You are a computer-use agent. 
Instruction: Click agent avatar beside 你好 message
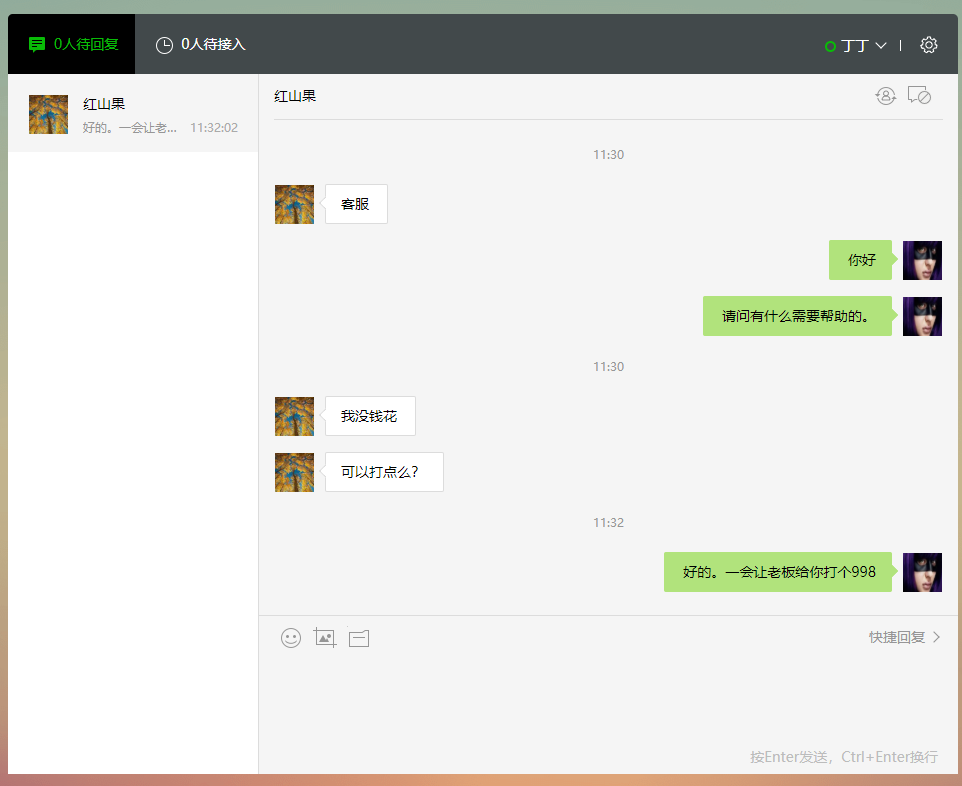point(922,260)
